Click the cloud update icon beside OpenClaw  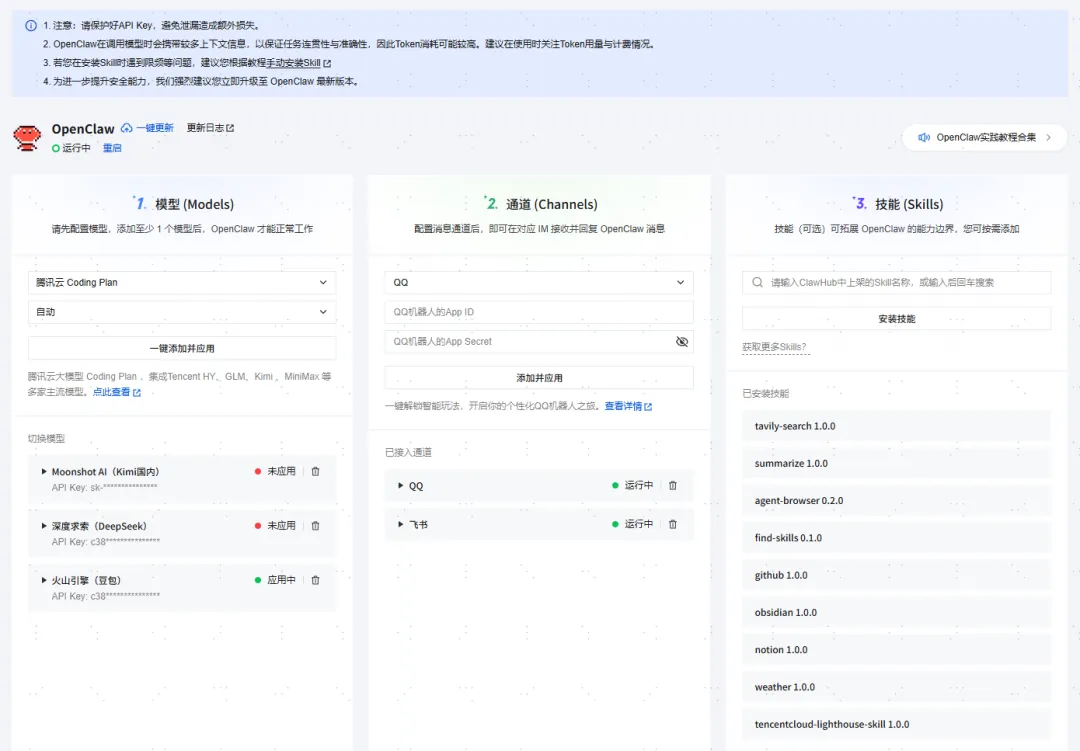click(127, 128)
